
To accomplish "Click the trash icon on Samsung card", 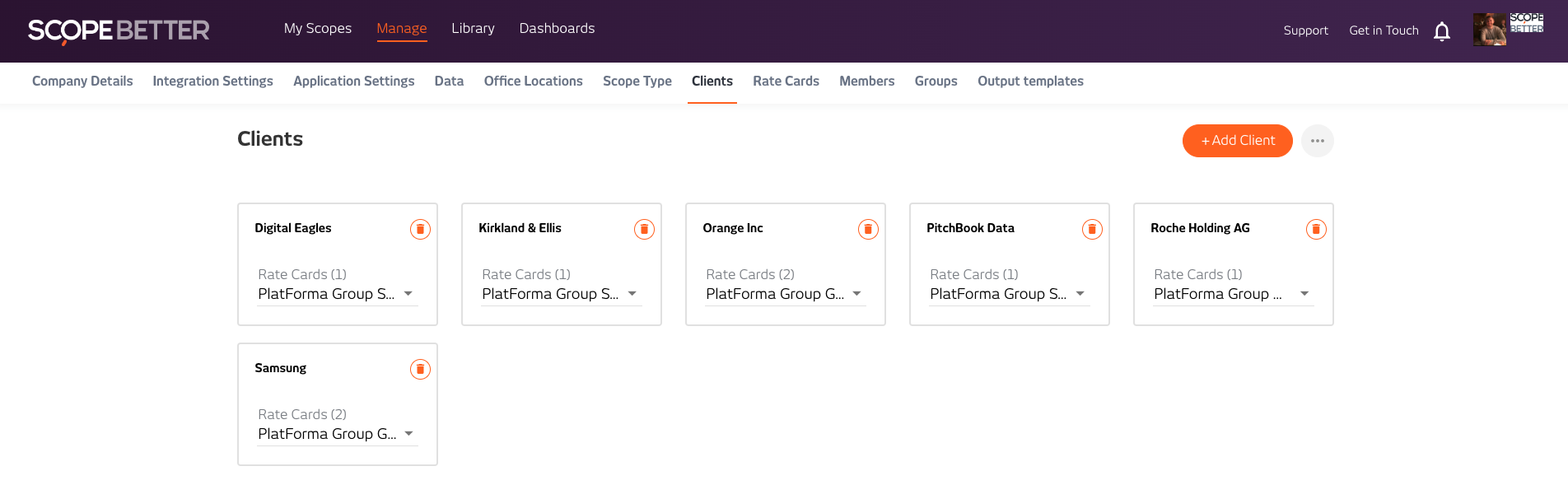I will pyautogui.click(x=420, y=369).
